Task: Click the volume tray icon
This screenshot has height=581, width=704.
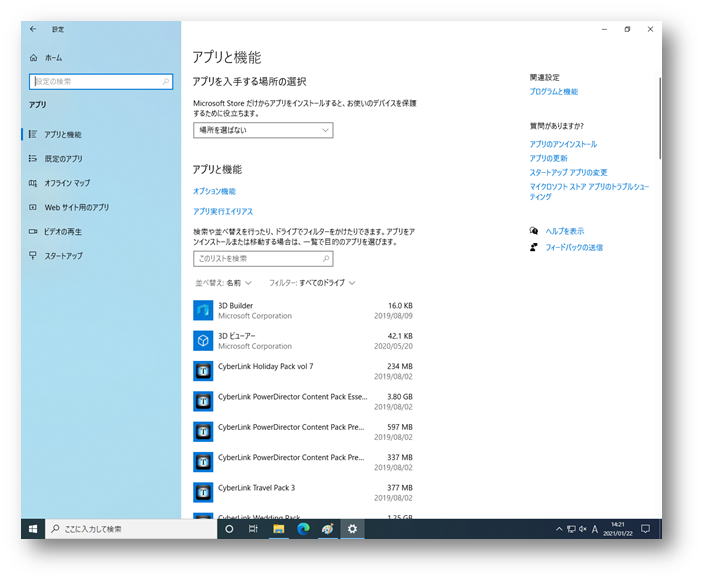Action: point(583,529)
